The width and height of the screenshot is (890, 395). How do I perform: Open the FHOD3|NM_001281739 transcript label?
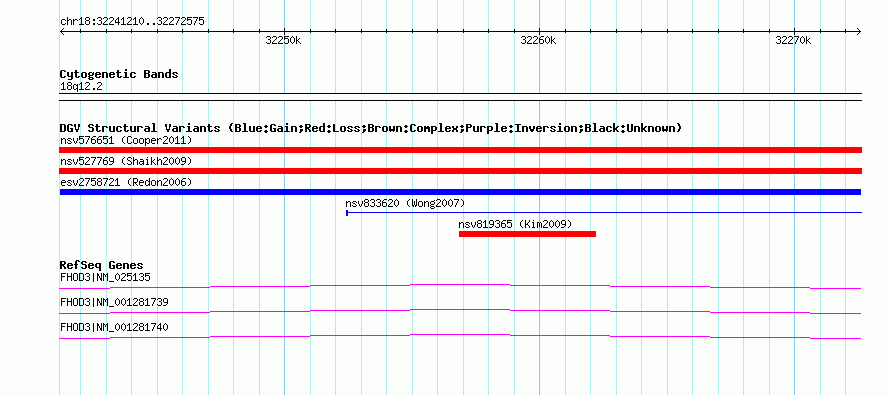click(x=114, y=302)
